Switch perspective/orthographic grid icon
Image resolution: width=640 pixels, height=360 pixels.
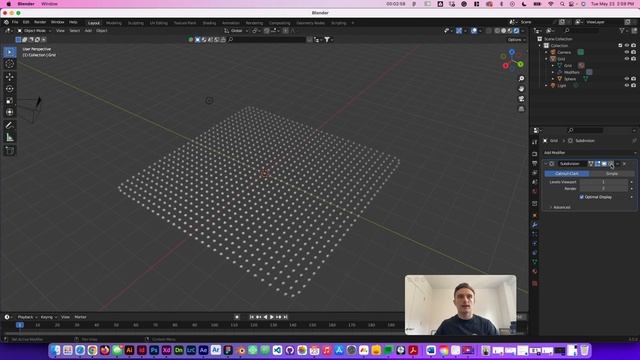point(521,109)
